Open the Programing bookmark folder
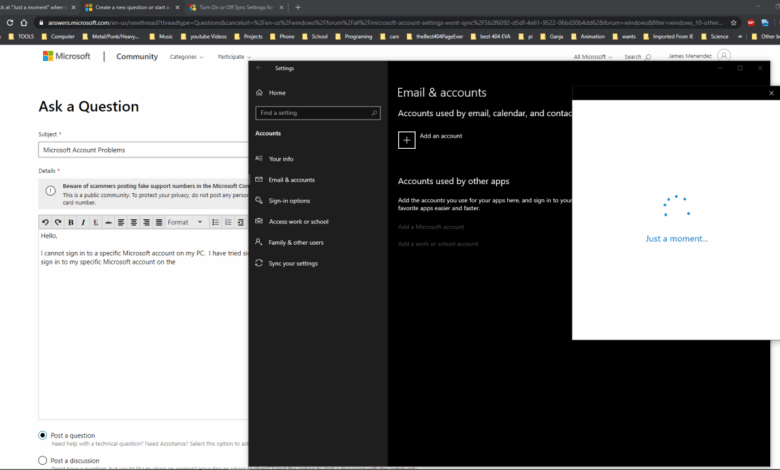Viewport: 780px width, 470px height. (354, 36)
